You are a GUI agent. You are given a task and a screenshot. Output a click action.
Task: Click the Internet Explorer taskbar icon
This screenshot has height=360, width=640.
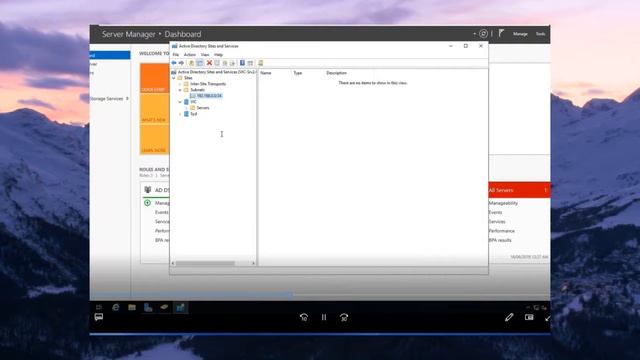click(x=116, y=307)
